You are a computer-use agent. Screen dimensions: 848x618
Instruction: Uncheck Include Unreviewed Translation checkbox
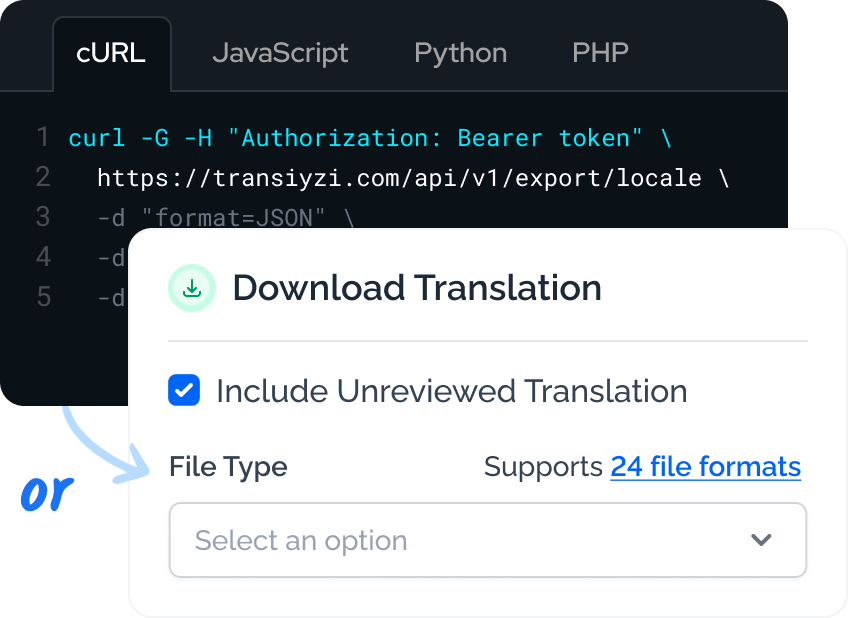(x=184, y=391)
